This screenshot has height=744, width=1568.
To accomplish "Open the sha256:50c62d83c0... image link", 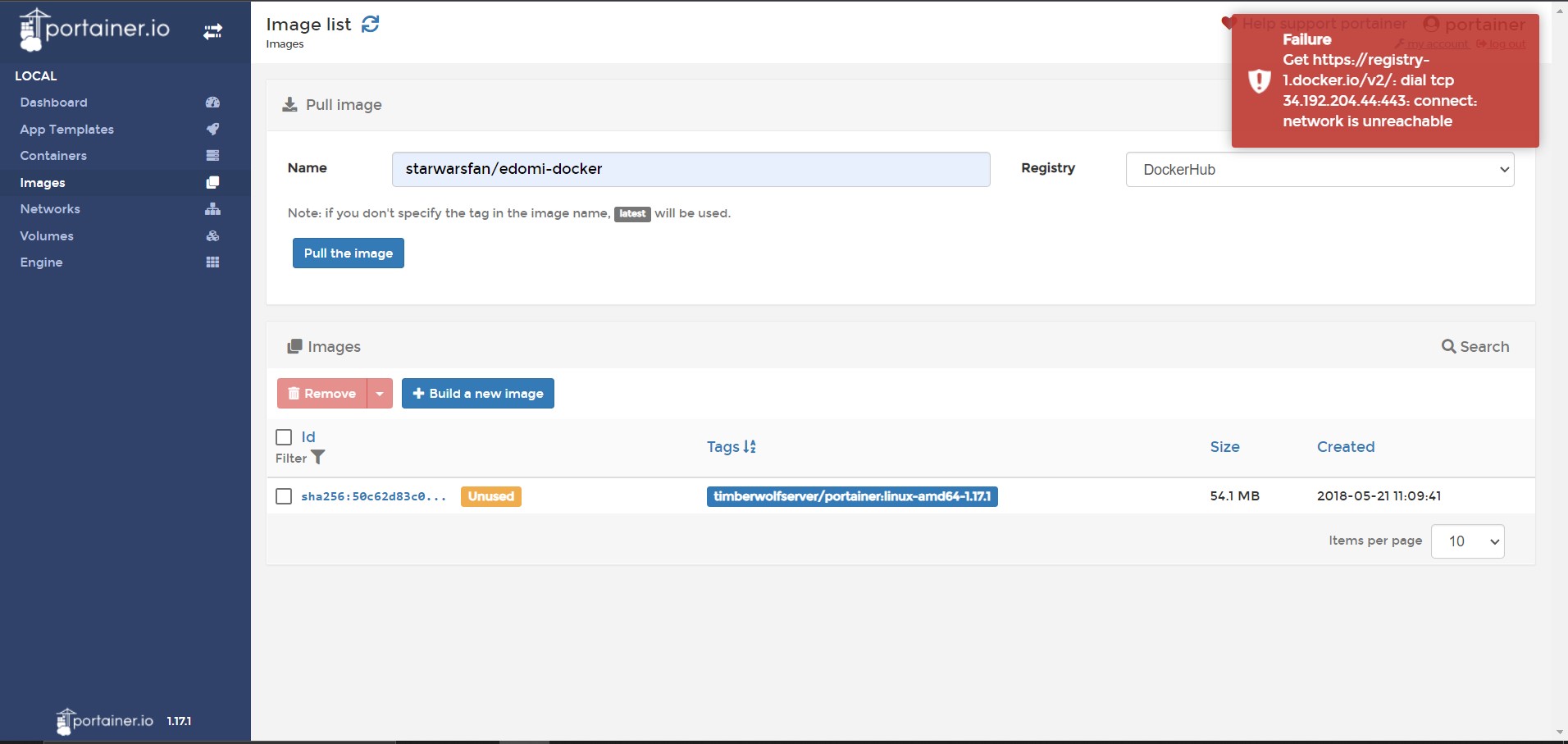I will [374, 496].
